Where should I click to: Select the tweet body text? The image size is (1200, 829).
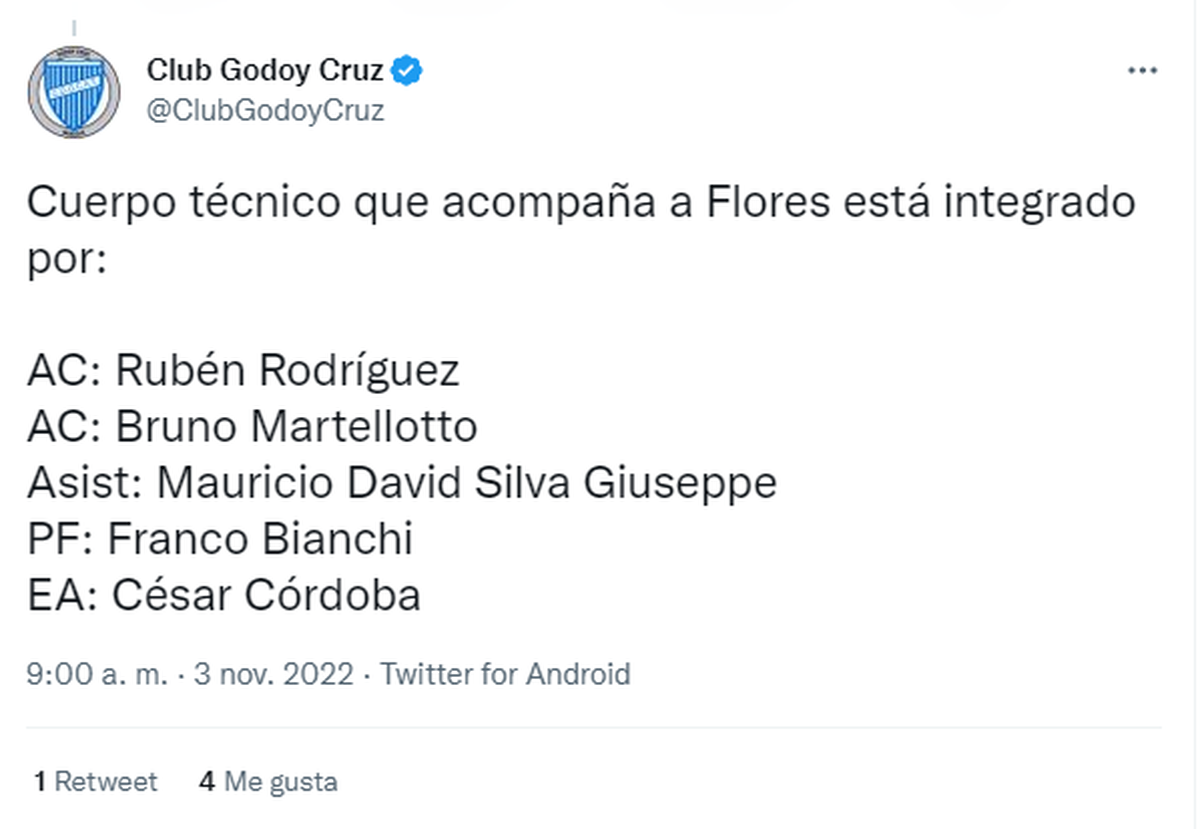tap(580, 201)
